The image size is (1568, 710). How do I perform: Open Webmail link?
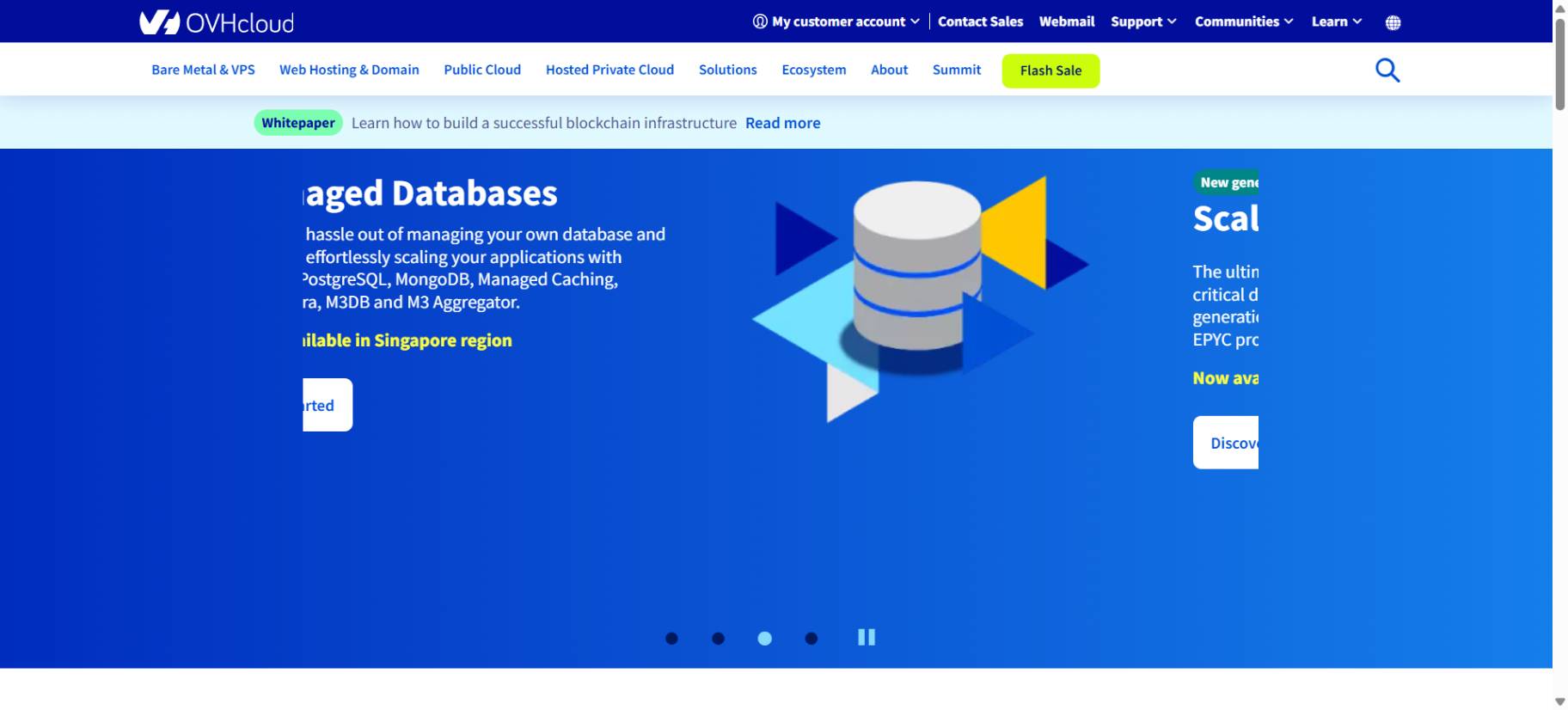(1067, 21)
